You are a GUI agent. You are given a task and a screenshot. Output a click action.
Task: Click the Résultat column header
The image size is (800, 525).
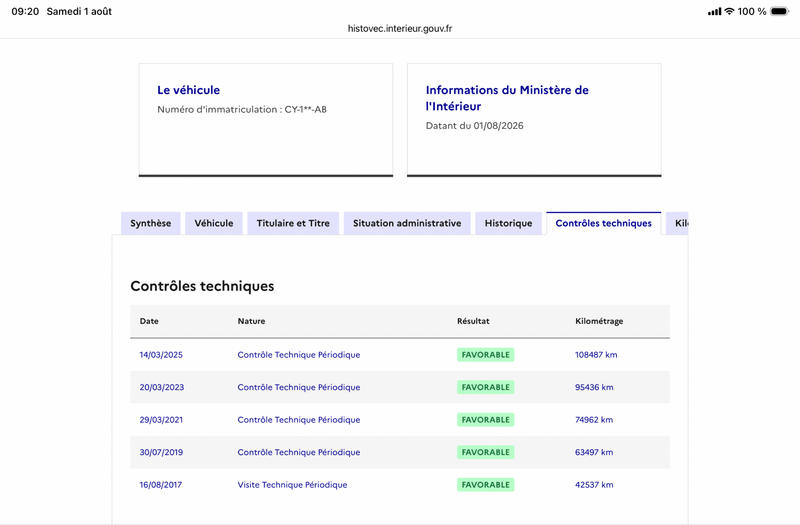pos(473,321)
